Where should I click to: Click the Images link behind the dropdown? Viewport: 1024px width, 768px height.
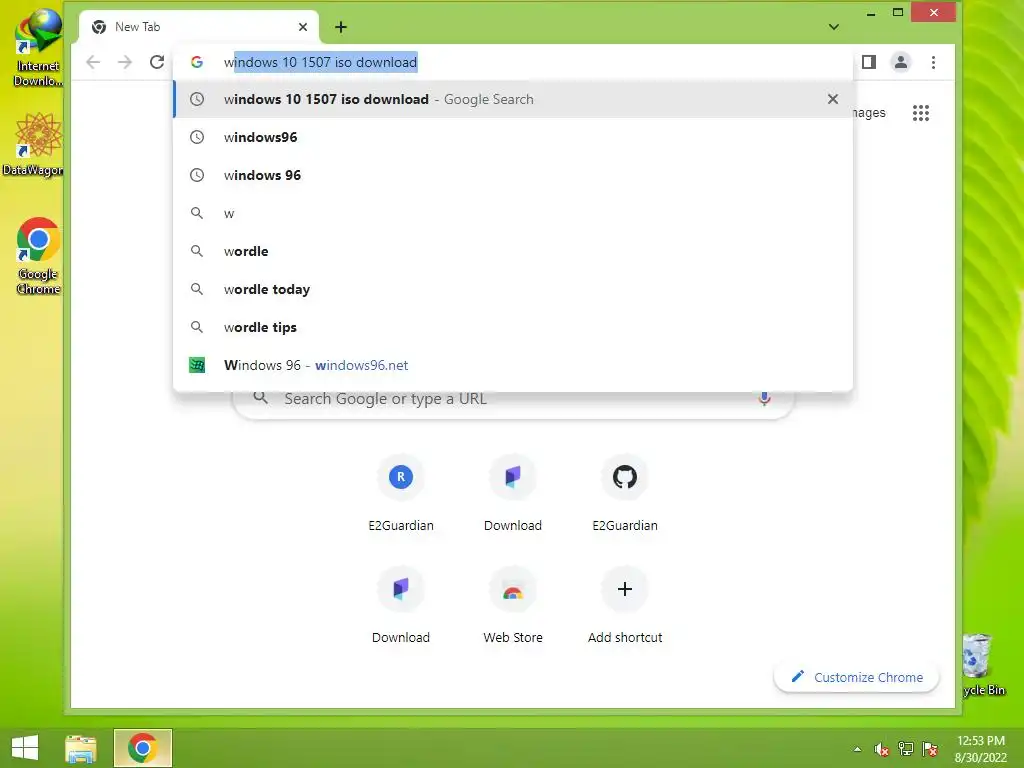pos(869,113)
